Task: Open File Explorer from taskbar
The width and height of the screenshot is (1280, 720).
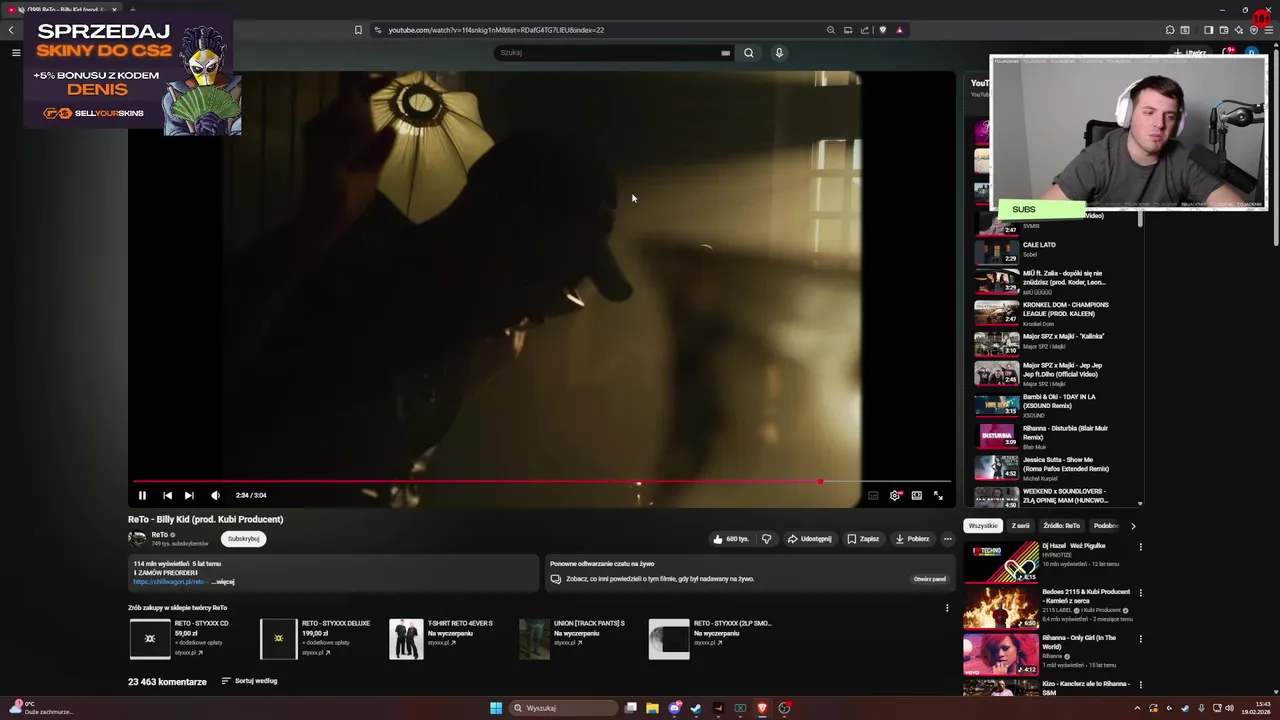Action: pos(652,708)
